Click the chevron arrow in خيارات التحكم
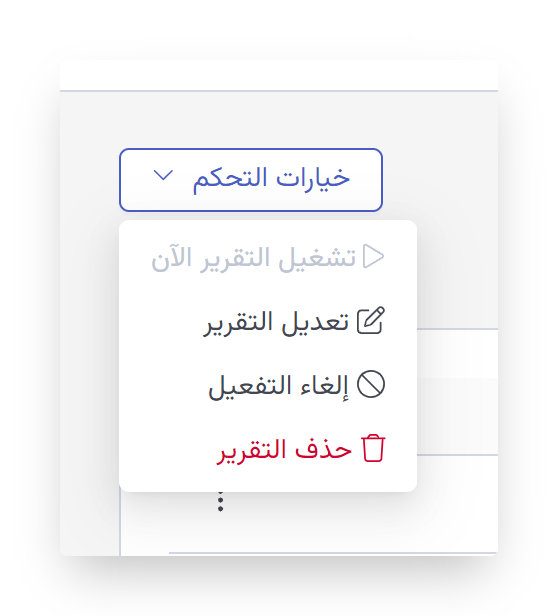Viewport: 558px width, 616px height. click(163, 175)
